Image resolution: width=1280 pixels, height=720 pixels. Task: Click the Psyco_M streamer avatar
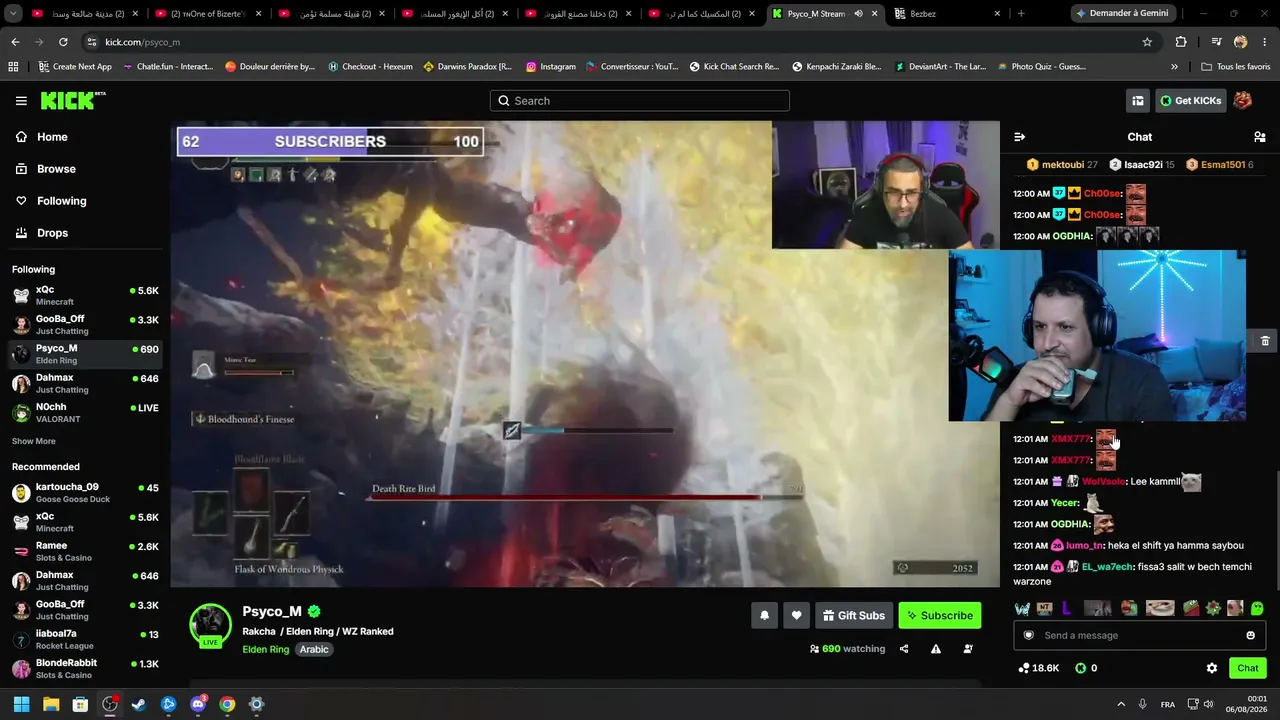point(210,625)
